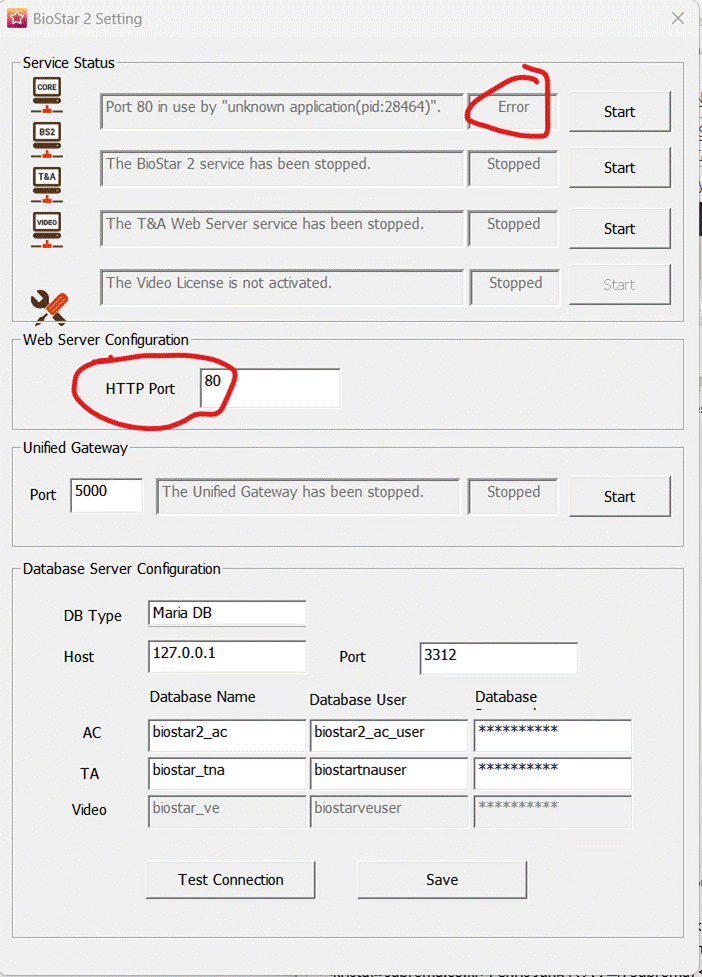
Task: Click the CORE service icon
Action: tap(47, 94)
